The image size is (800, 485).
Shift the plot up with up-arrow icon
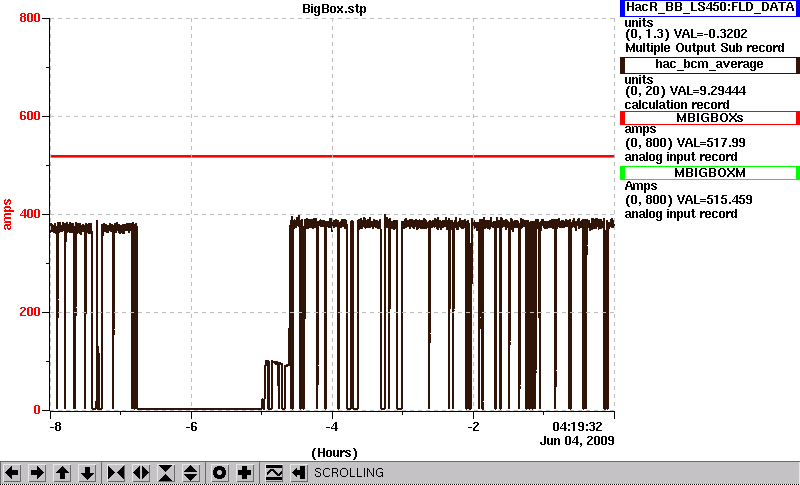[62, 473]
